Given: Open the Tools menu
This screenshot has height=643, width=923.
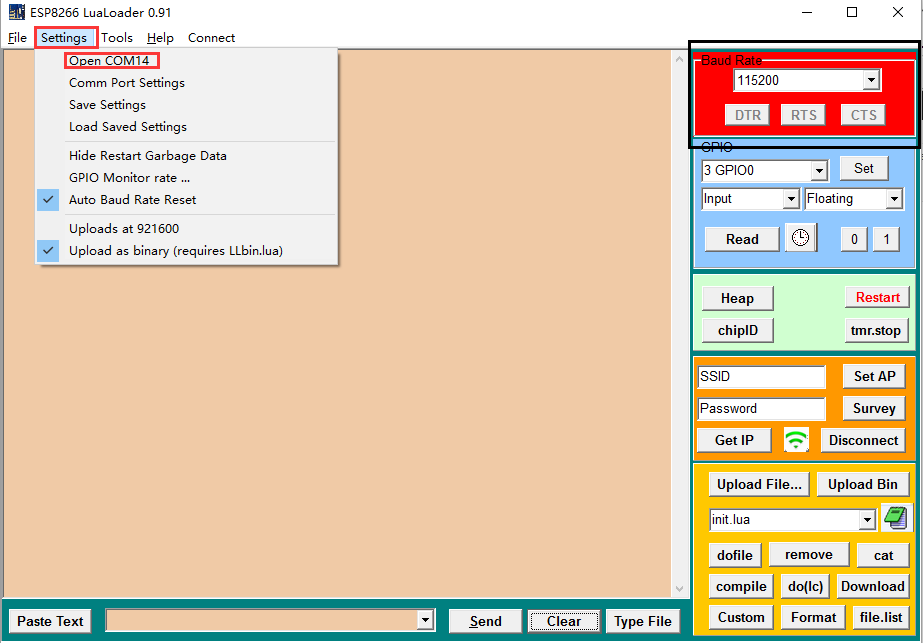Looking at the screenshot, I should point(117,38).
